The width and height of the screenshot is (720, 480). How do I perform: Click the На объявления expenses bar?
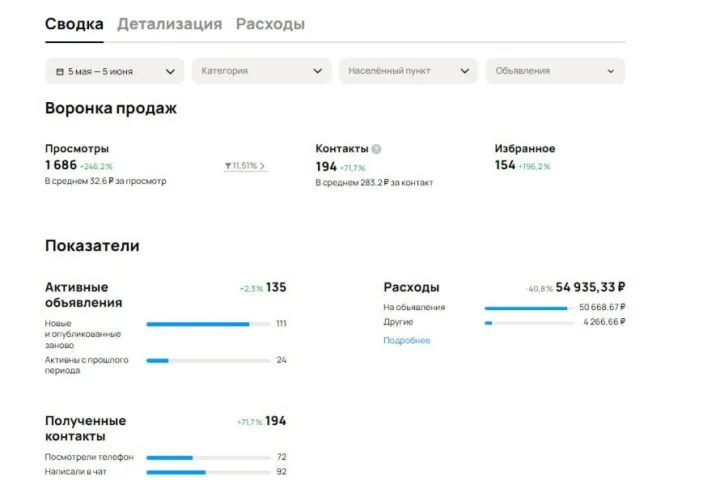click(x=529, y=308)
